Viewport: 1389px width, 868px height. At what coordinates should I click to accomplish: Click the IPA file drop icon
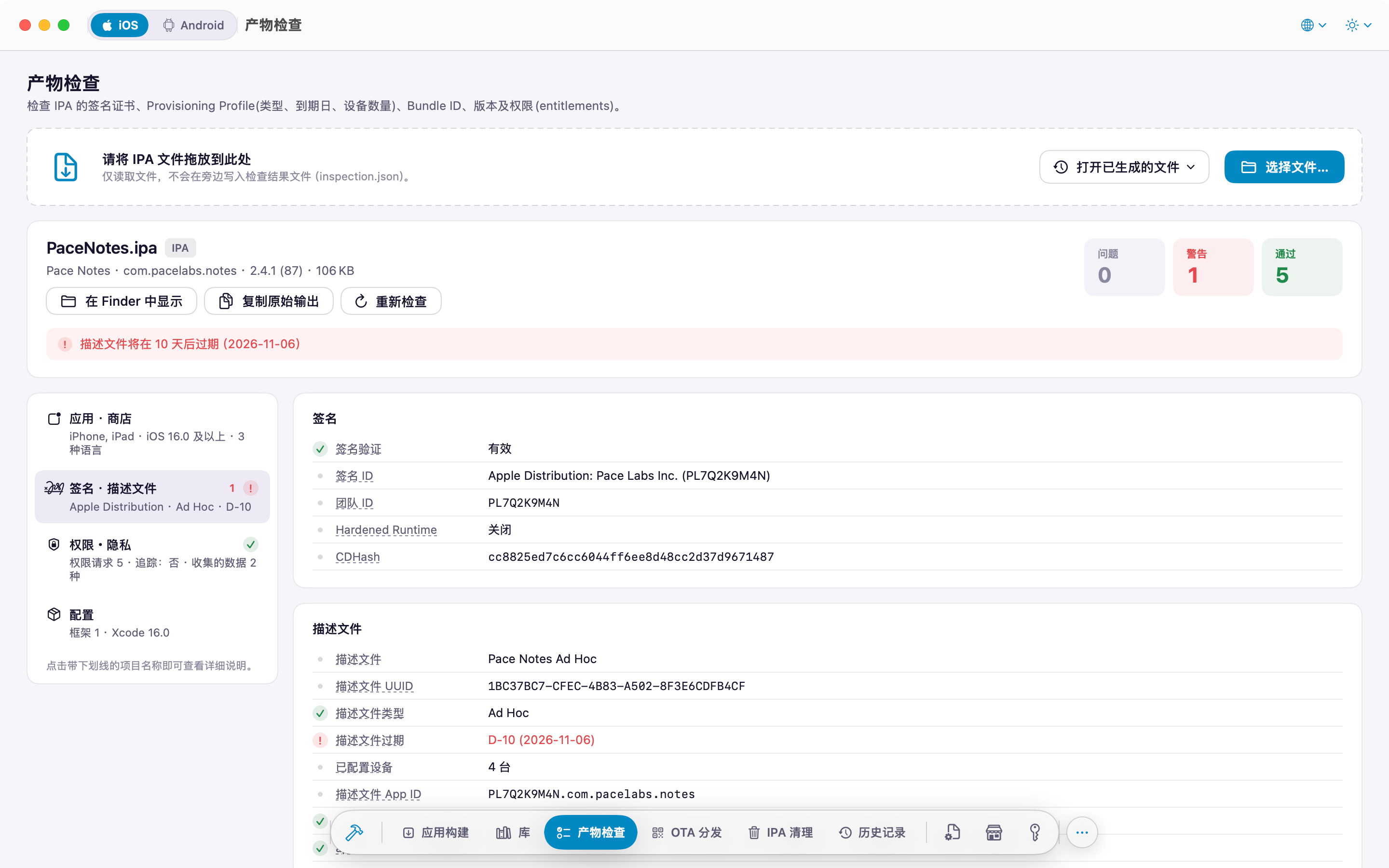click(x=66, y=167)
